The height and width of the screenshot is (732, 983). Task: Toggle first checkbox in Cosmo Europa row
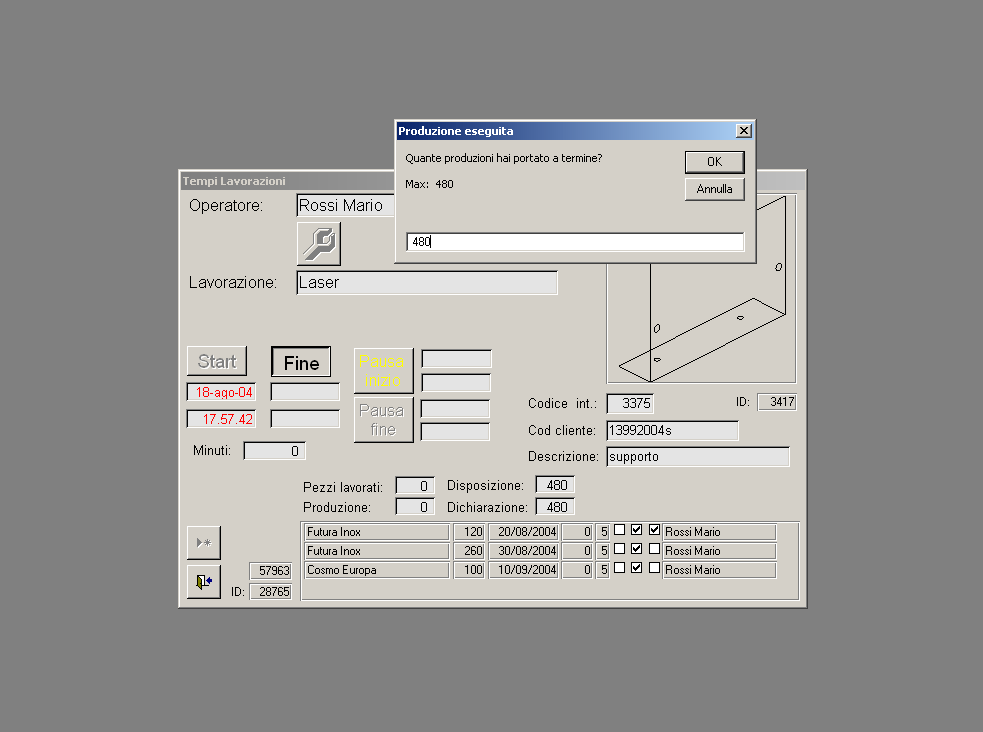tap(619, 568)
